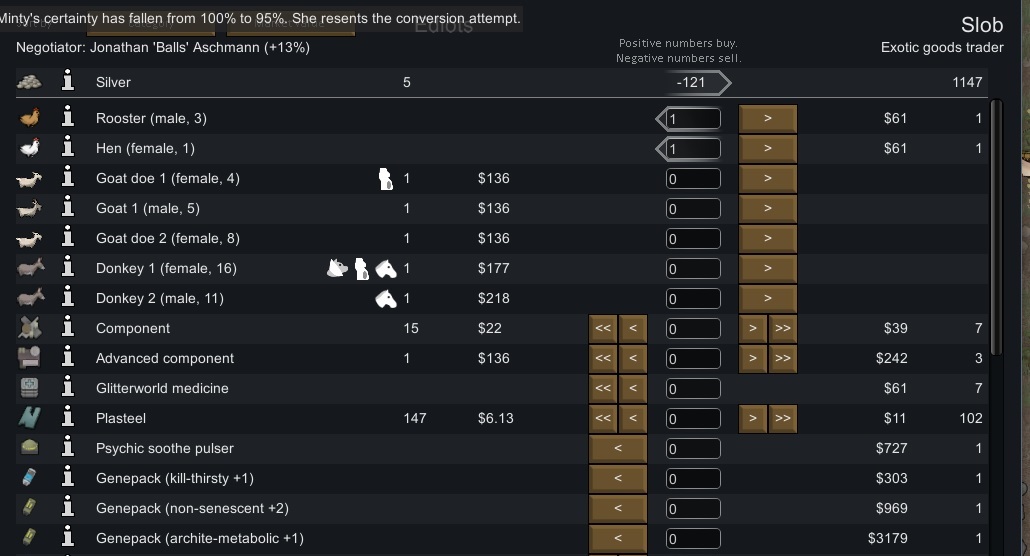This screenshot has height=556, width=1030.
Task: Buy all Glitterworld medicine with double-left arrow
Action: 603,388
